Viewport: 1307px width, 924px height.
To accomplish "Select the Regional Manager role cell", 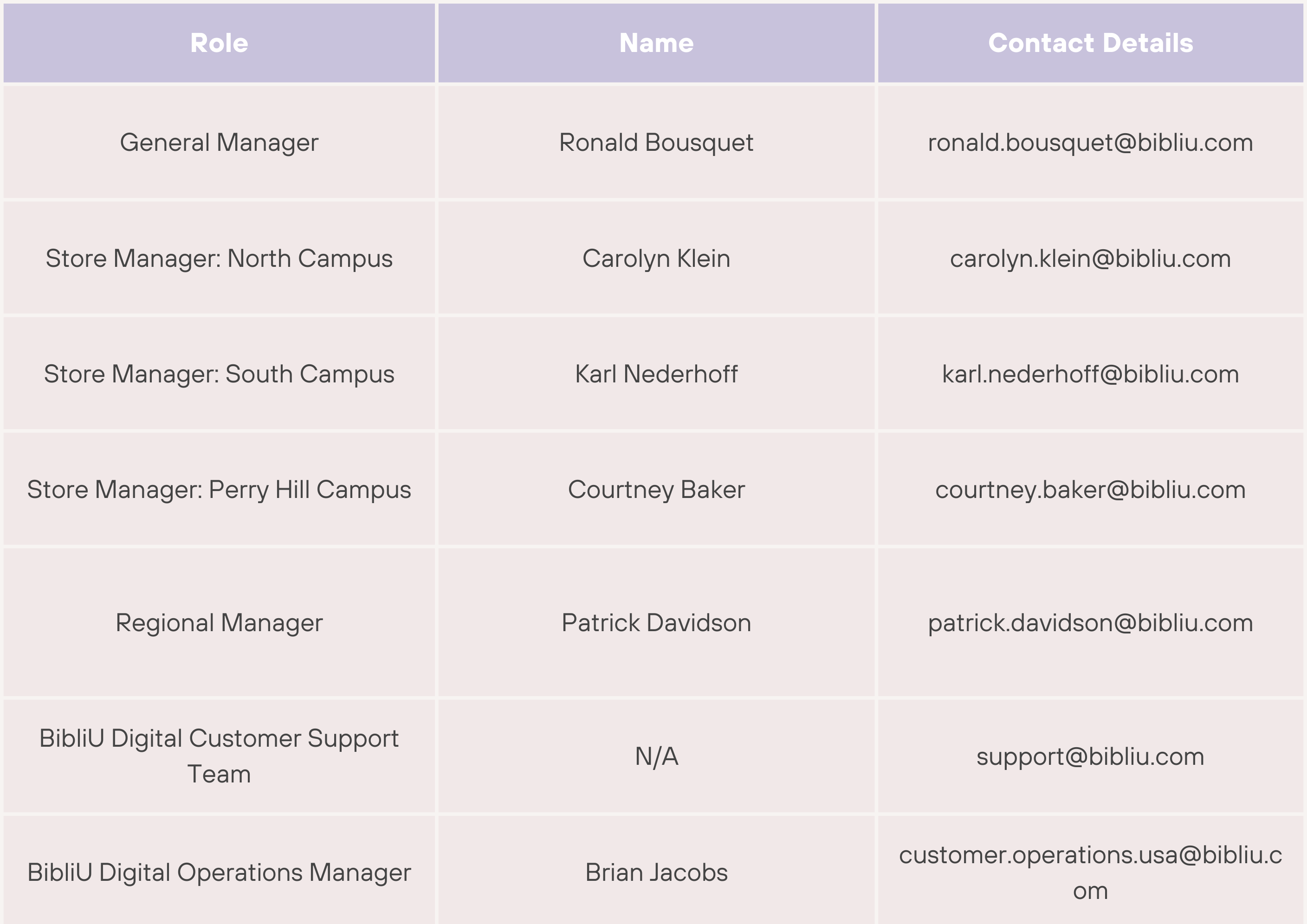I will pos(219,623).
